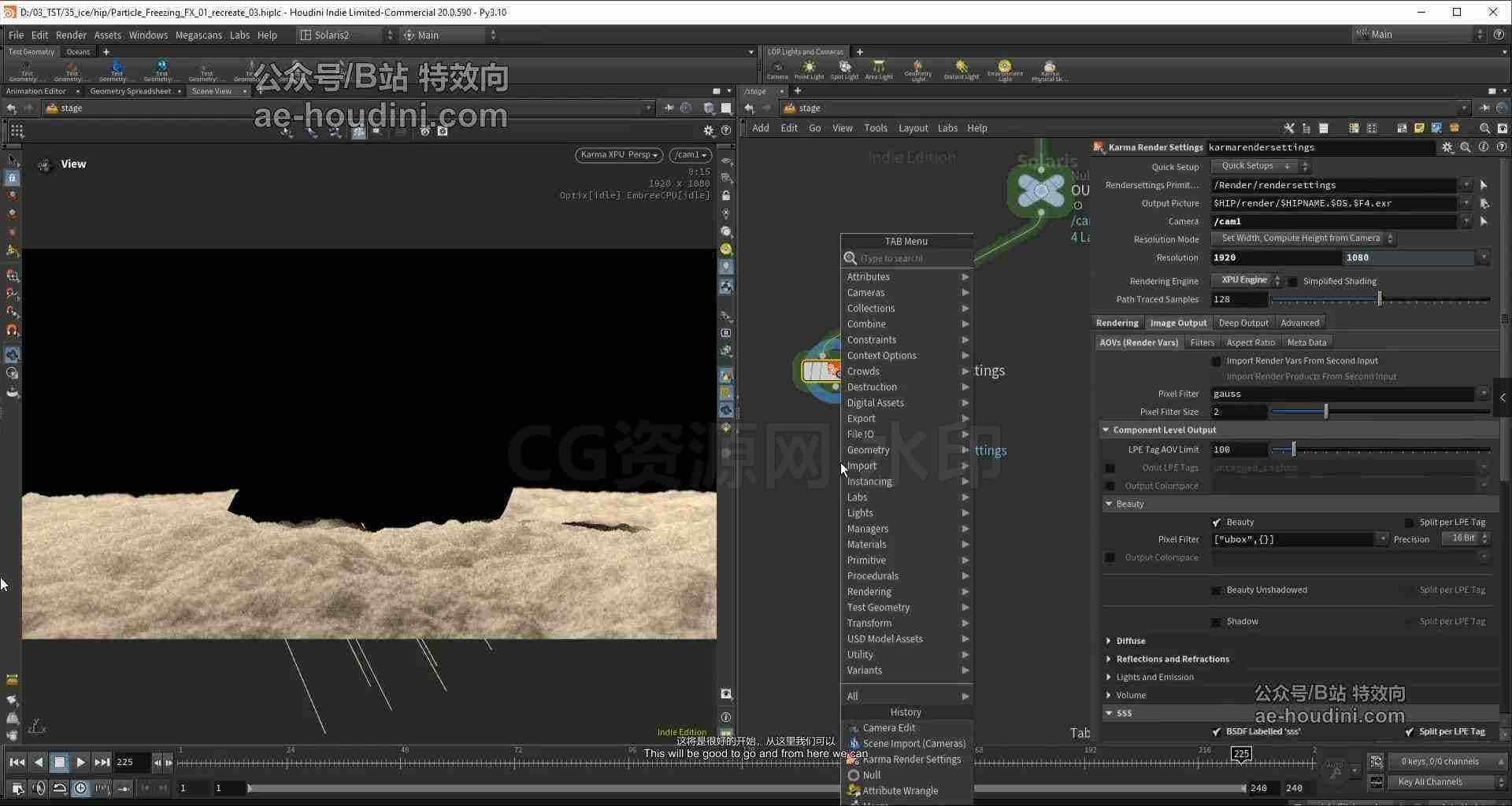Click the Output Picture file chooser icon
The width and height of the screenshot is (1512, 806).
coord(1484,203)
